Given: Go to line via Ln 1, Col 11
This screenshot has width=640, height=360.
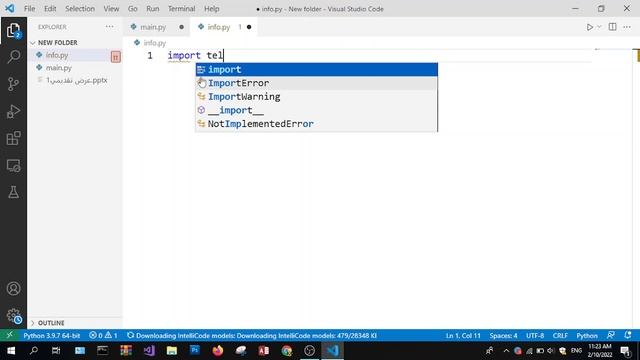Looking at the screenshot, I should click(x=463, y=336).
